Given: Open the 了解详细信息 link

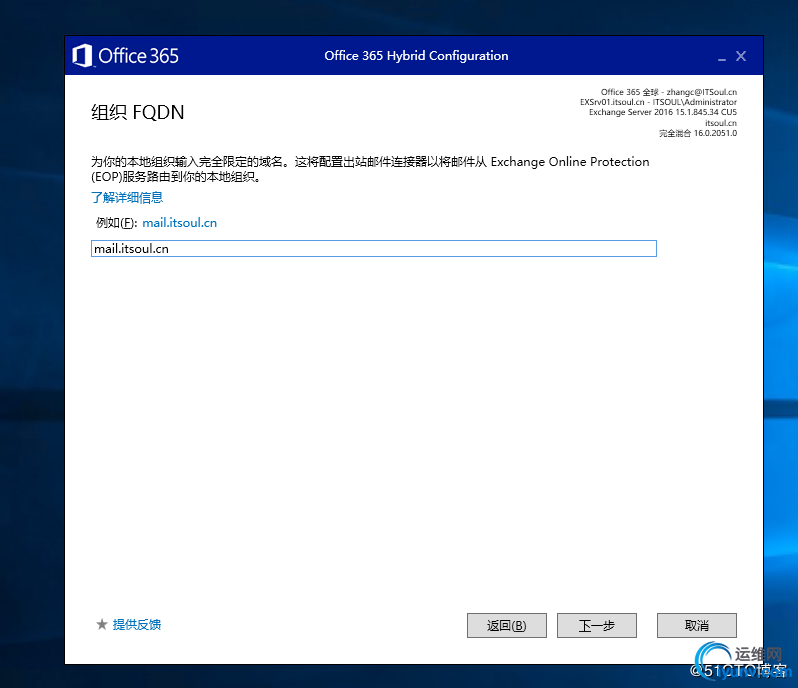Looking at the screenshot, I should tap(127, 197).
